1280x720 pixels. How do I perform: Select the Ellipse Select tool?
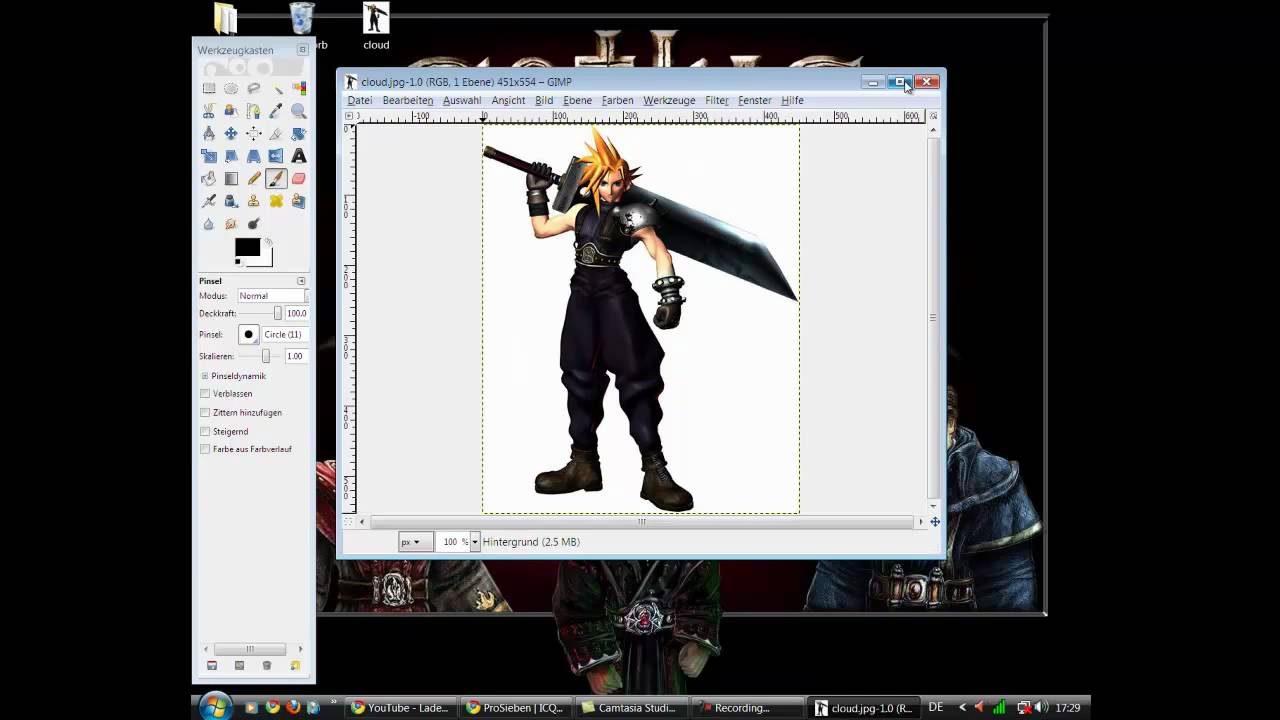(231, 89)
